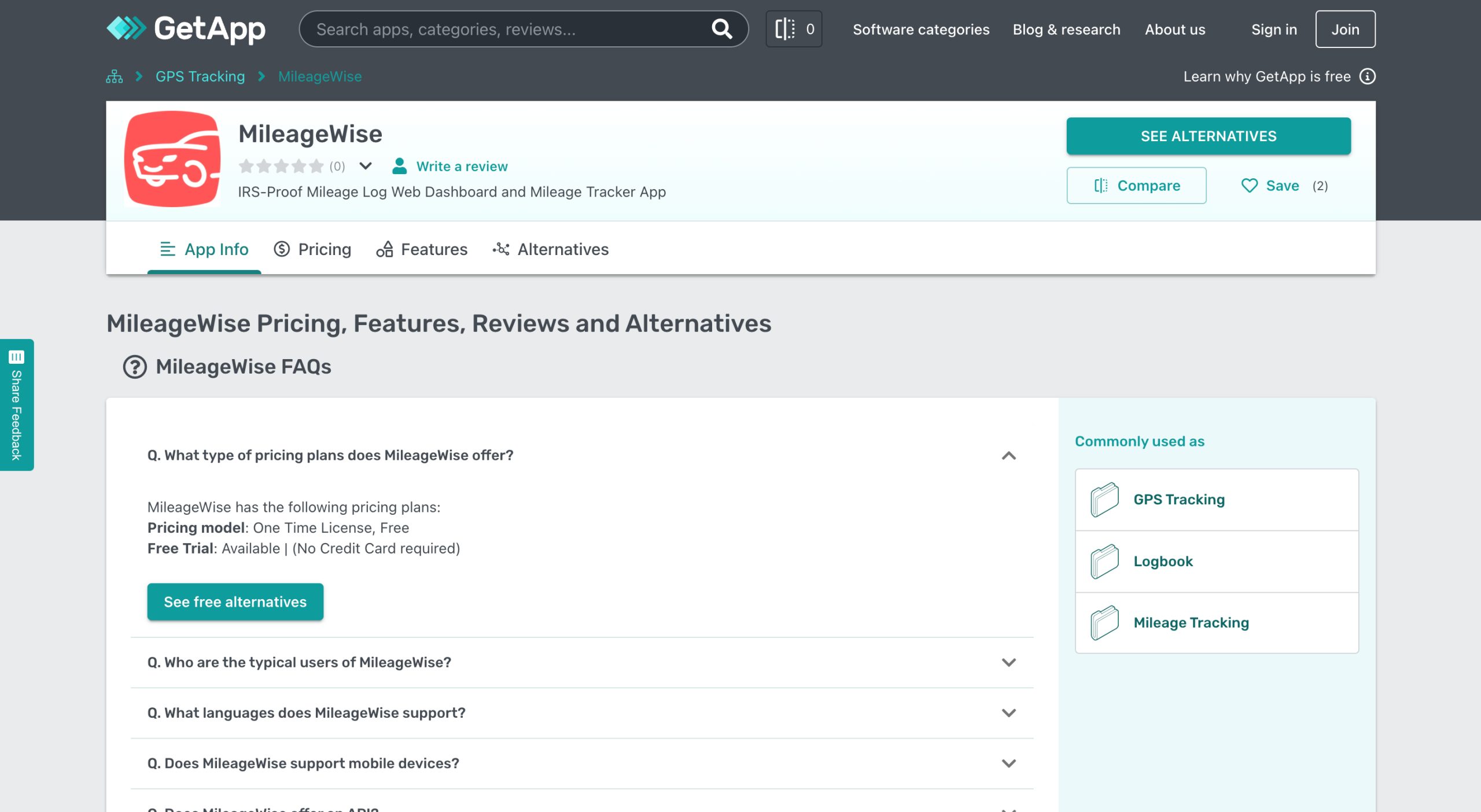Click the MileageWise app logo
The width and height of the screenshot is (1481, 812).
172,159
